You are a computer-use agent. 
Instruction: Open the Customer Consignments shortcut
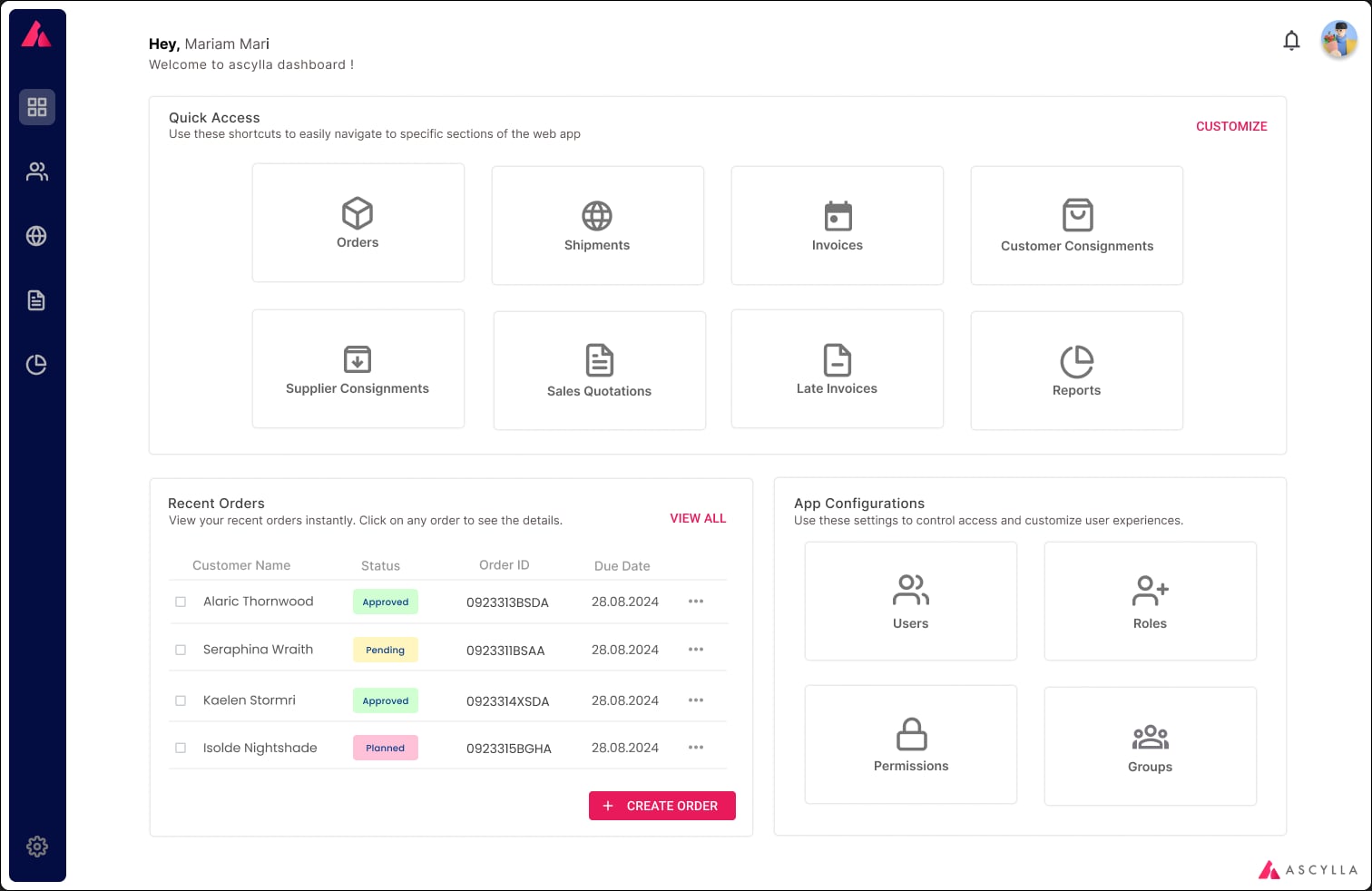(x=1076, y=215)
